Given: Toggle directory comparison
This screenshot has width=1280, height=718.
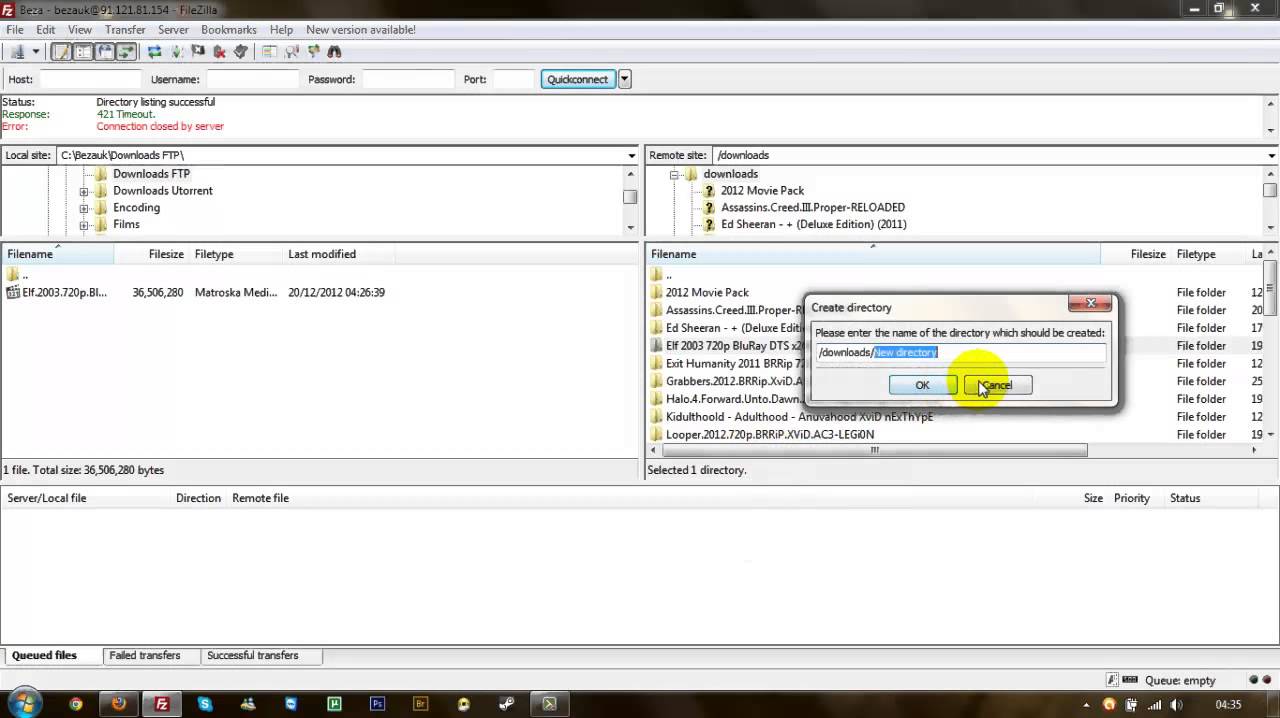Looking at the screenshot, I should click(x=292, y=52).
